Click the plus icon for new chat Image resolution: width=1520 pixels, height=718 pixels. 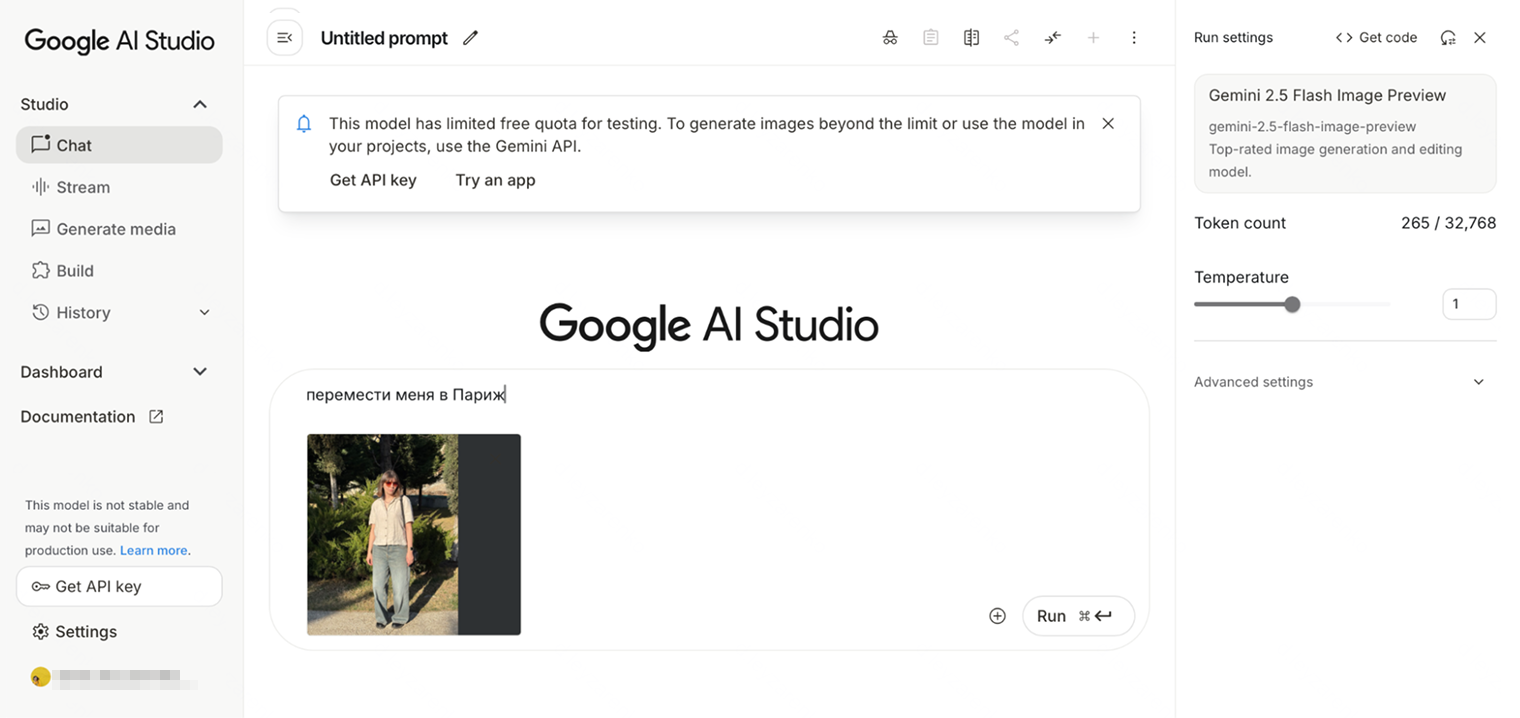(x=1093, y=38)
